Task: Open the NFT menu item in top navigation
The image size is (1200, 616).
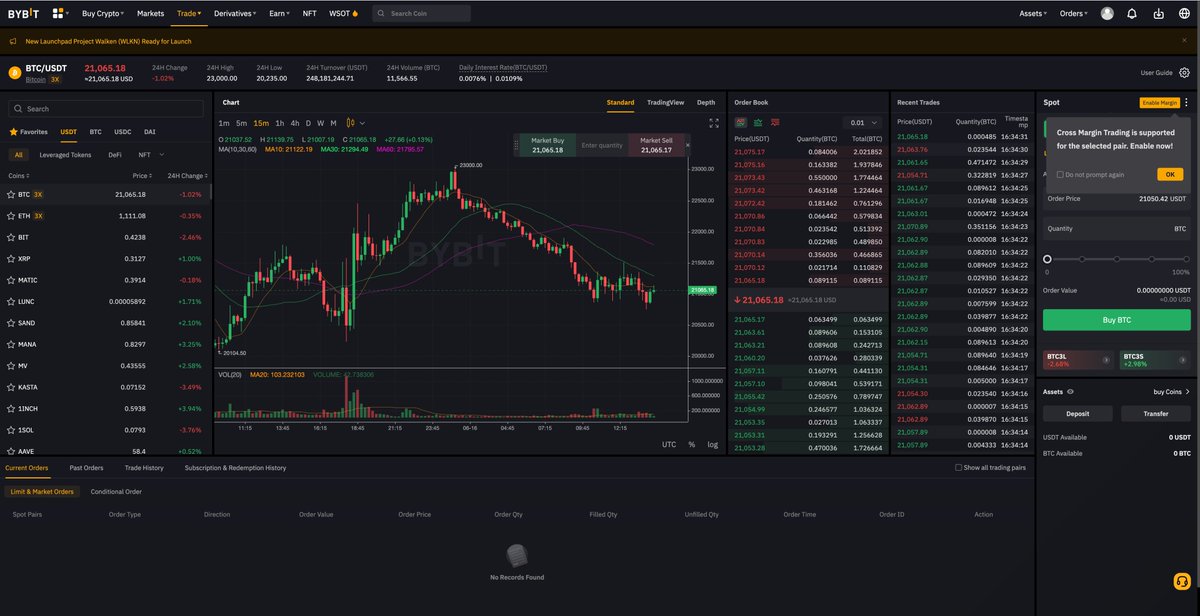Action: coord(310,14)
